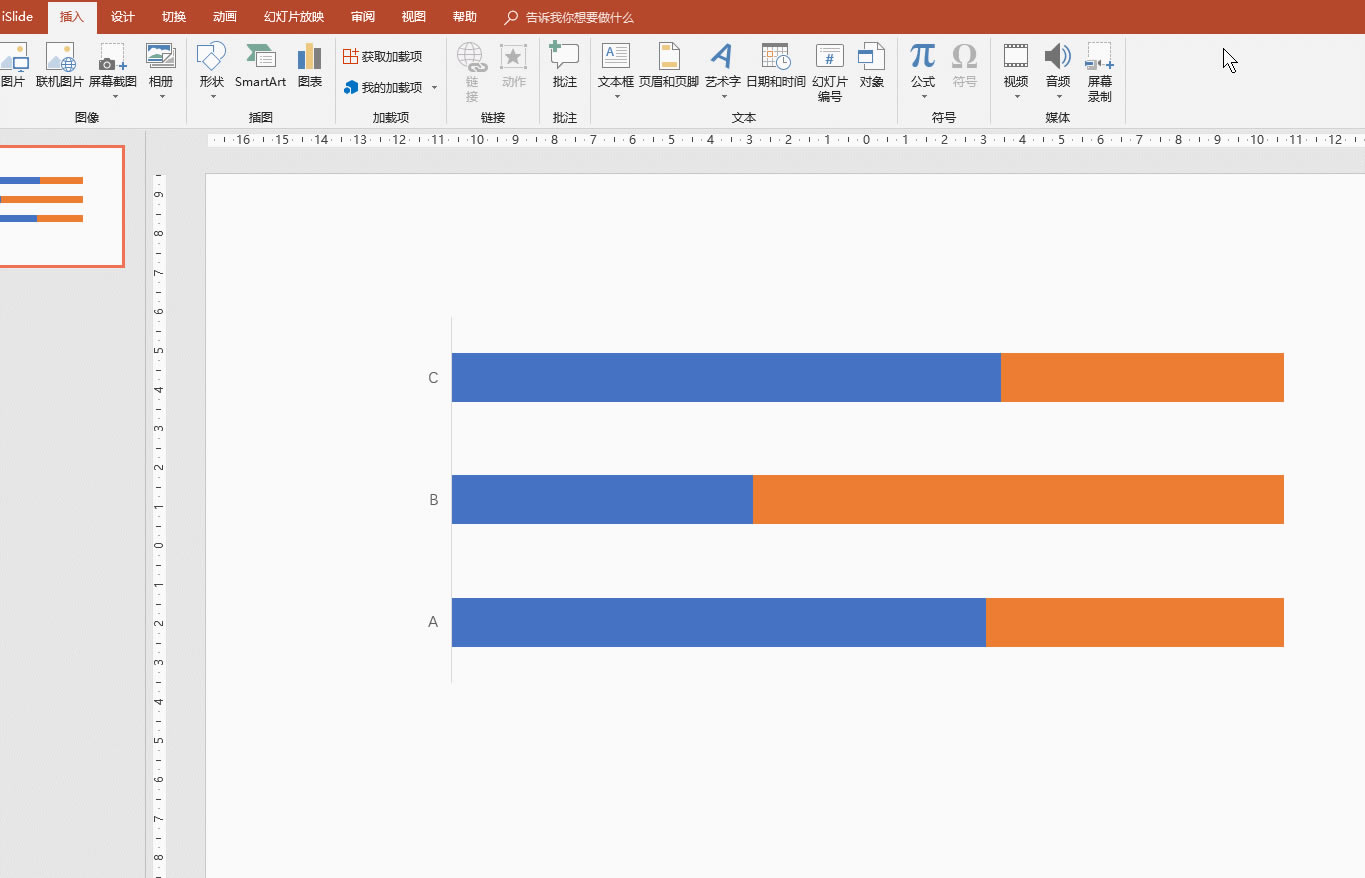Click the chart axis label C
Screen dimensions: 1365x878
(x=433, y=378)
